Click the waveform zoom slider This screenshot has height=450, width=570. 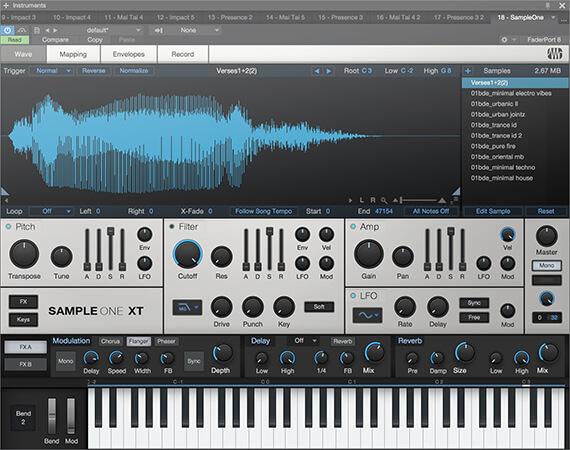(418, 200)
